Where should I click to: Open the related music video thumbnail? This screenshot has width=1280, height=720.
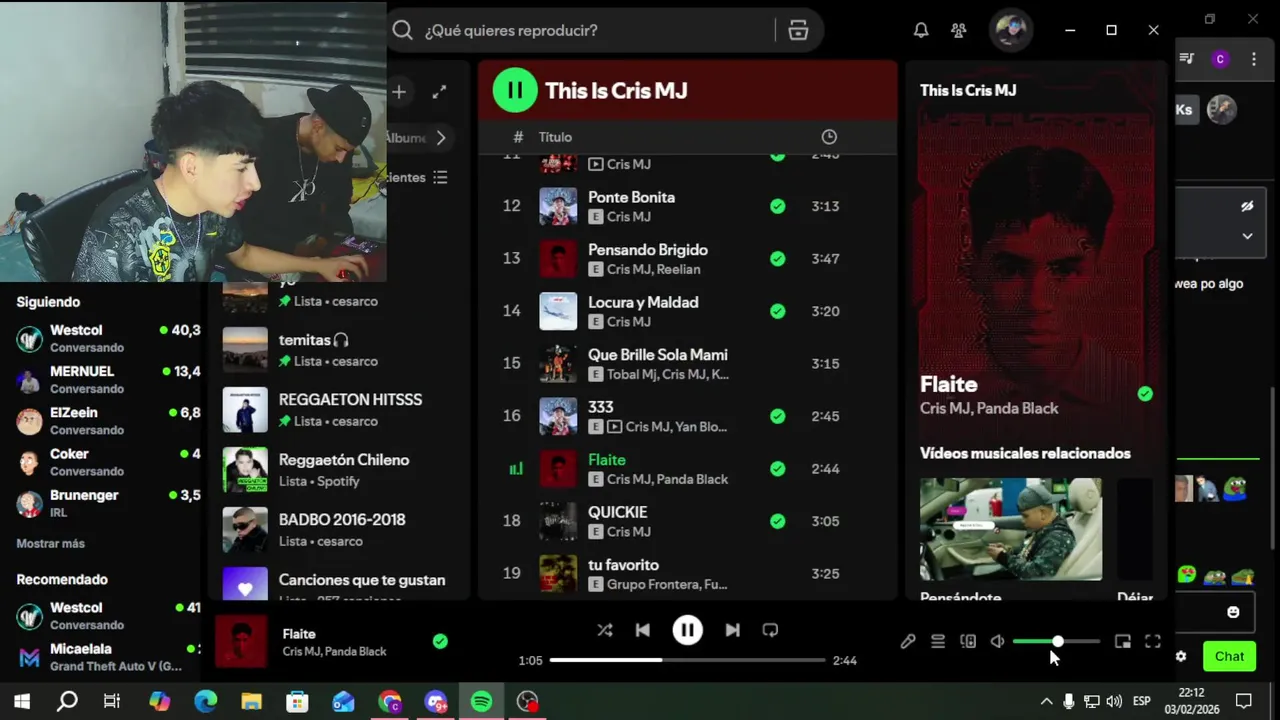click(1011, 529)
